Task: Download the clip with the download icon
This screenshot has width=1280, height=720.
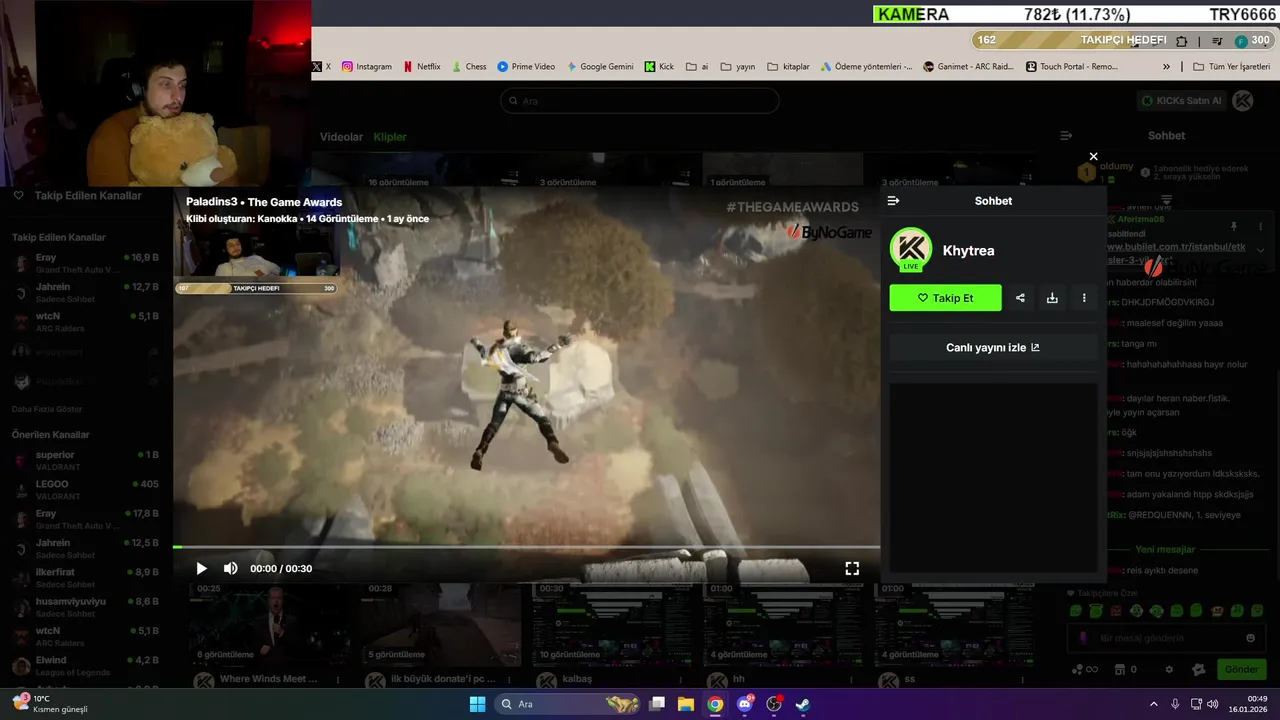Action: tap(1052, 298)
